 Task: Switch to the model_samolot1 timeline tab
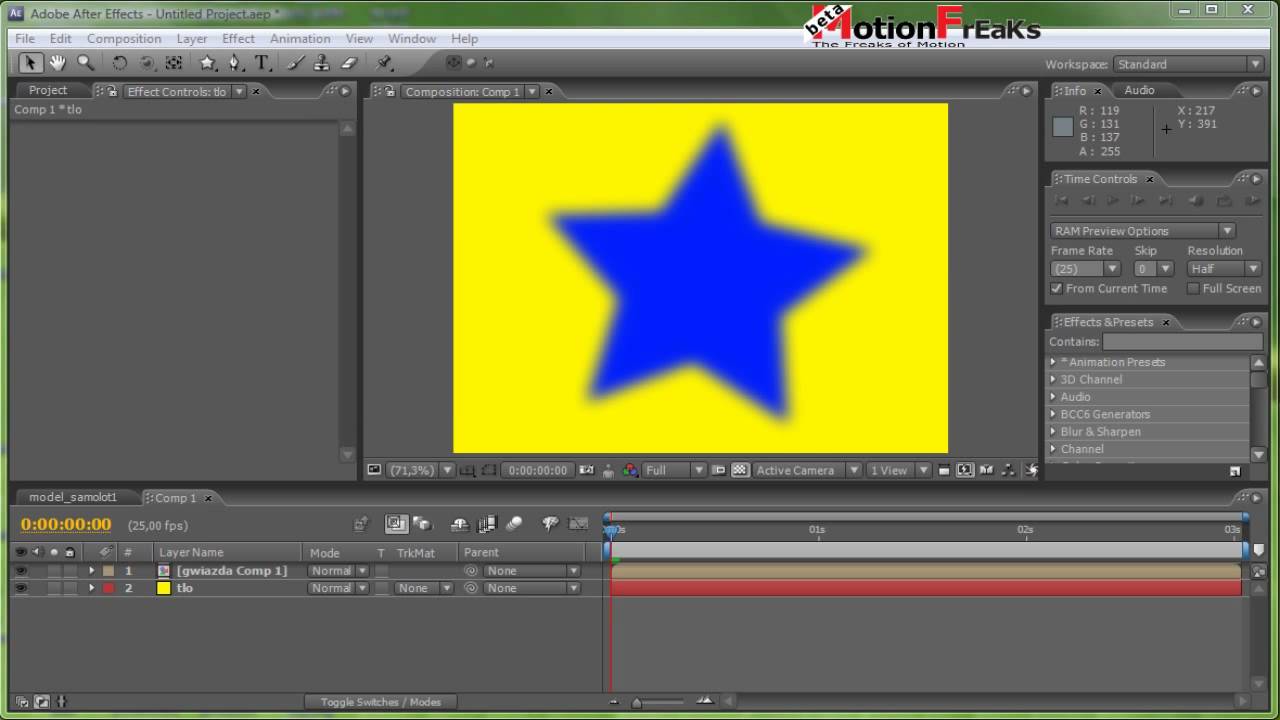pos(73,497)
